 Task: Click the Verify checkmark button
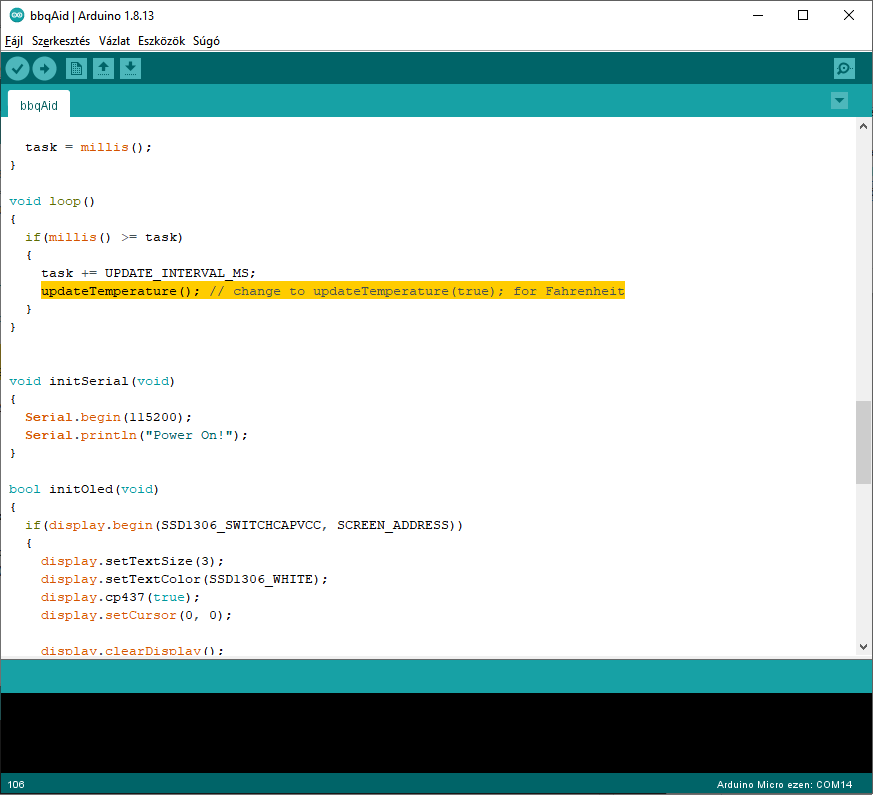point(17,69)
